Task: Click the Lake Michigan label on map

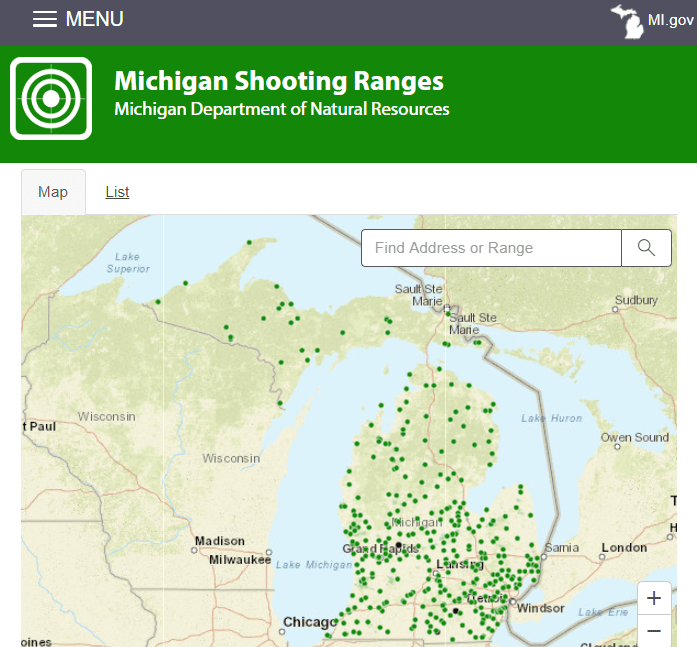Action: (314, 565)
